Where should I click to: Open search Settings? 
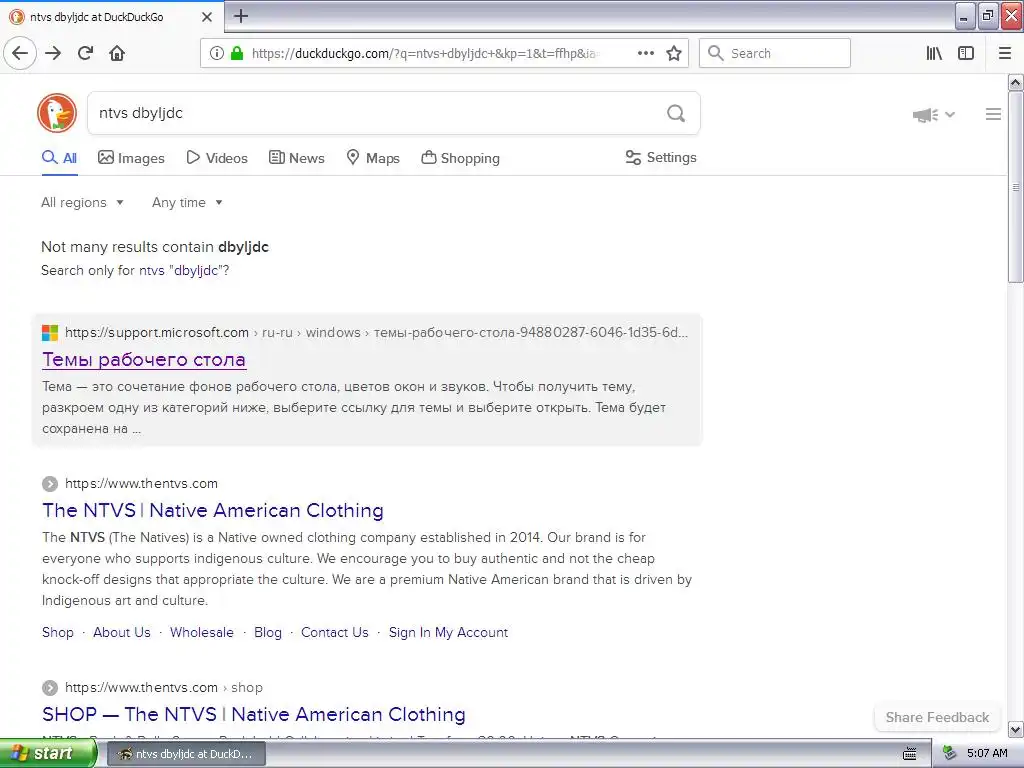tap(661, 157)
